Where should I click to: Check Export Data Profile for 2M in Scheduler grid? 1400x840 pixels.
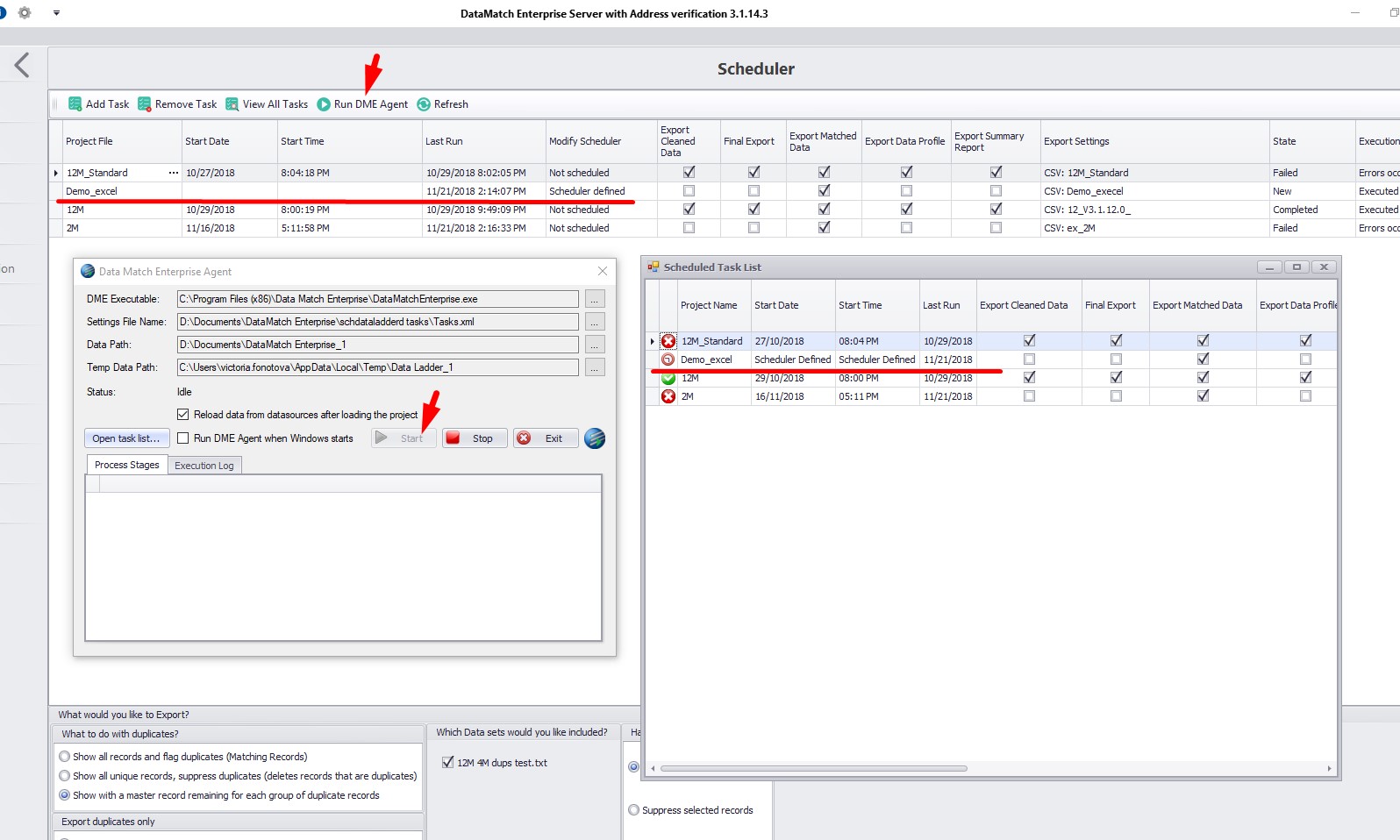coord(907,228)
